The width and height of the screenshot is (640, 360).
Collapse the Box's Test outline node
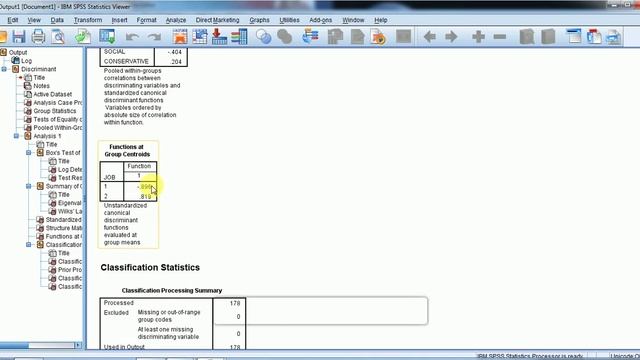(29, 153)
